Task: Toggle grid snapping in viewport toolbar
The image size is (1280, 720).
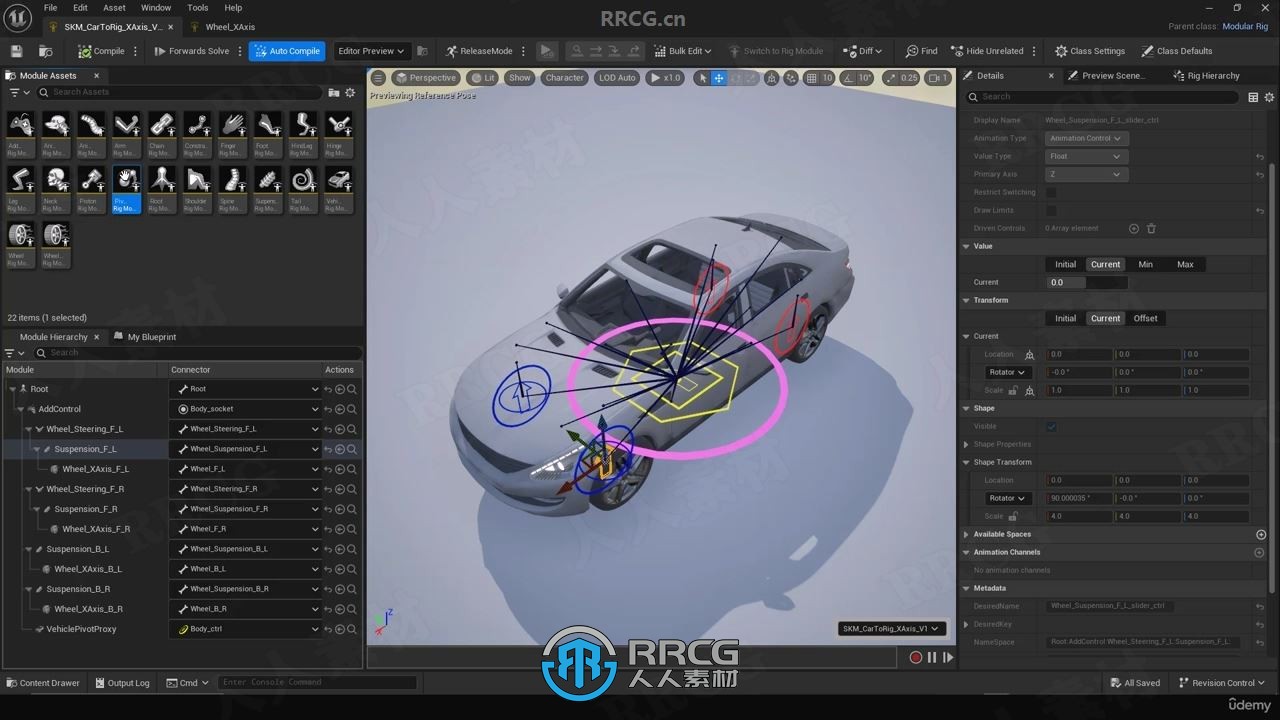Action: click(812, 78)
